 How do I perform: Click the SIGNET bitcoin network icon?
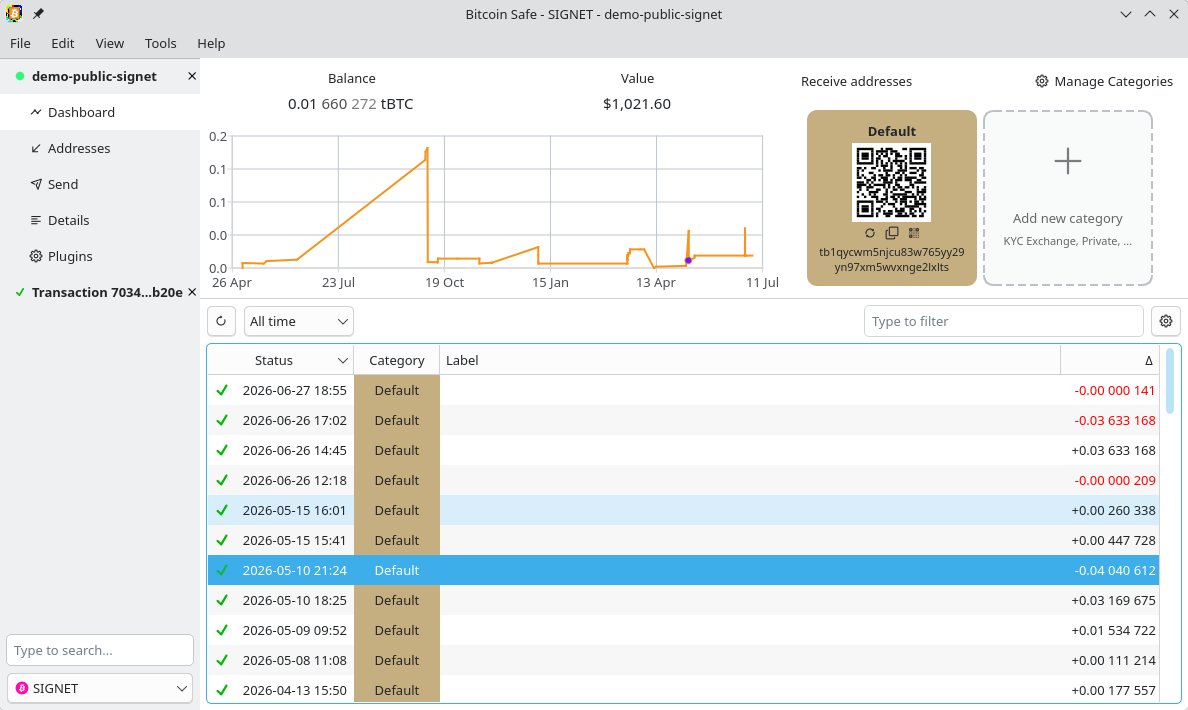22,688
